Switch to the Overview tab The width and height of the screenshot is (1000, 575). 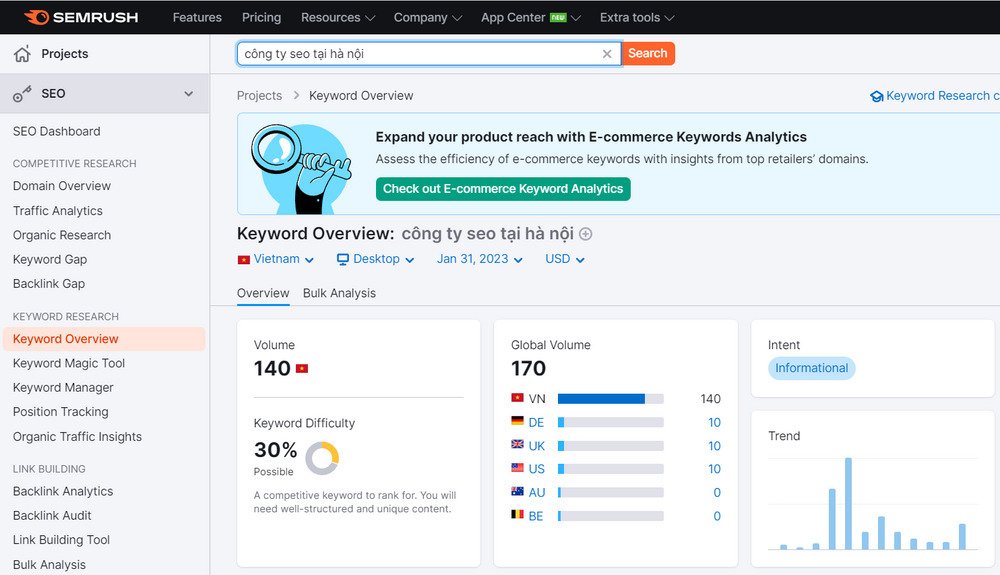[263, 293]
